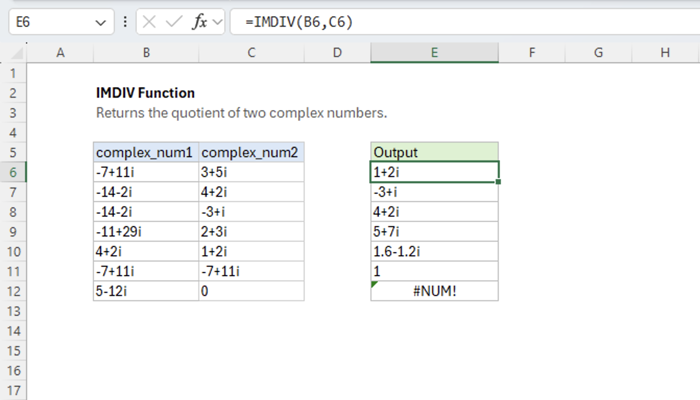
Task: Select cell C9 containing 2+3i
Action: (x=251, y=232)
